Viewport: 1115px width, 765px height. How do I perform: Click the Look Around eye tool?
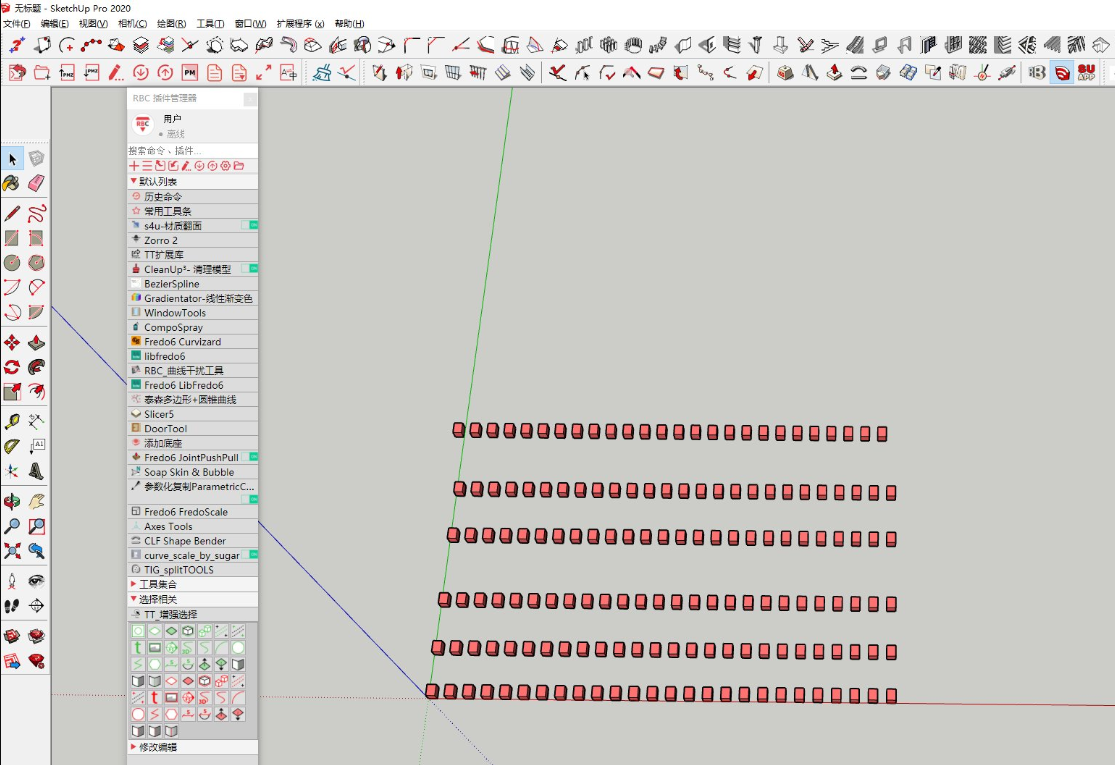(x=36, y=581)
